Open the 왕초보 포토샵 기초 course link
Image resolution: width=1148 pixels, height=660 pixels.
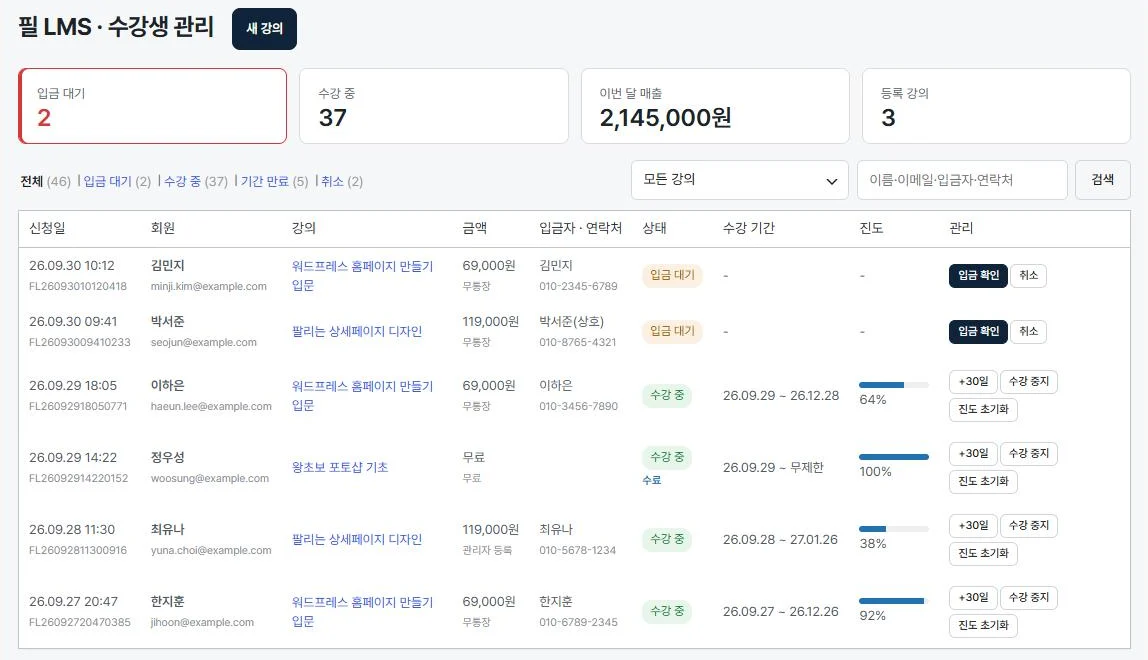click(340, 467)
